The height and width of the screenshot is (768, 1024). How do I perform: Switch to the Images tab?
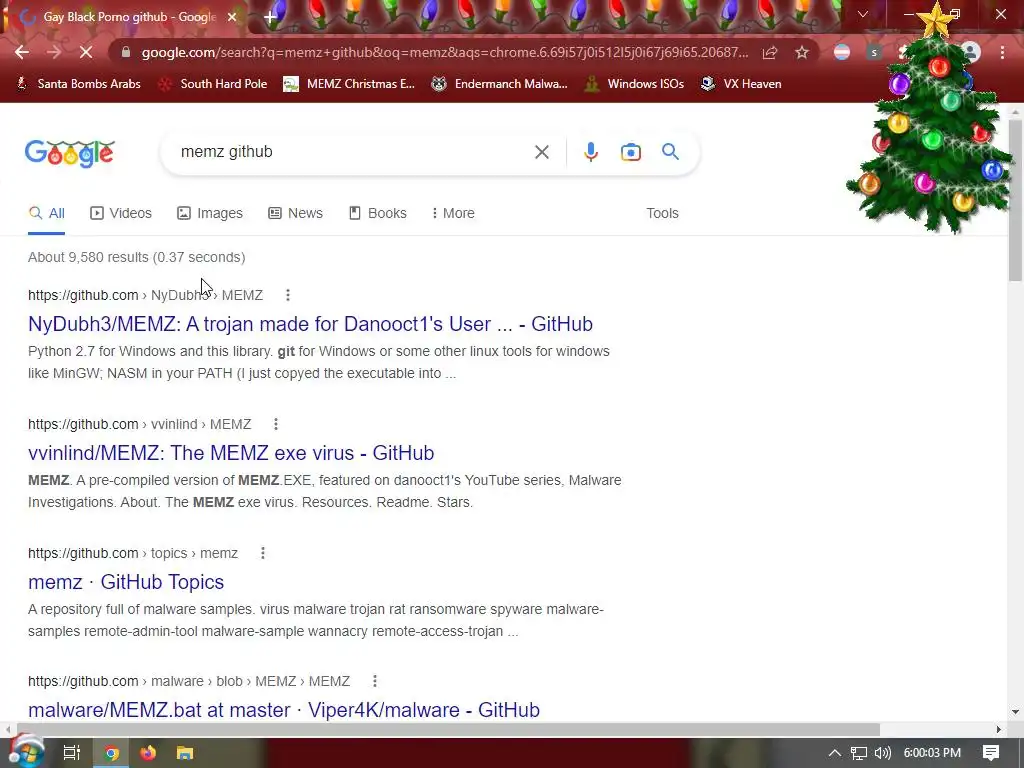[x=210, y=214]
